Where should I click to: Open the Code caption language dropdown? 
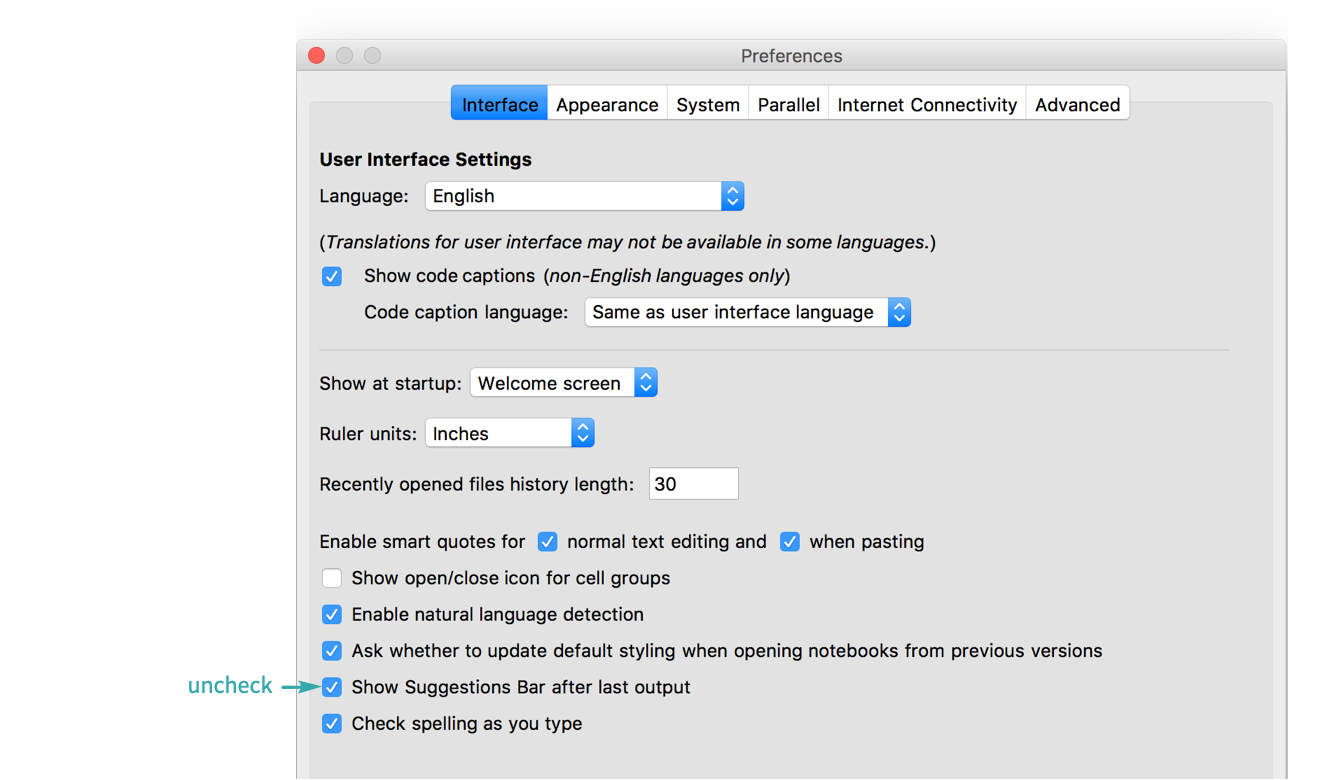click(x=747, y=312)
